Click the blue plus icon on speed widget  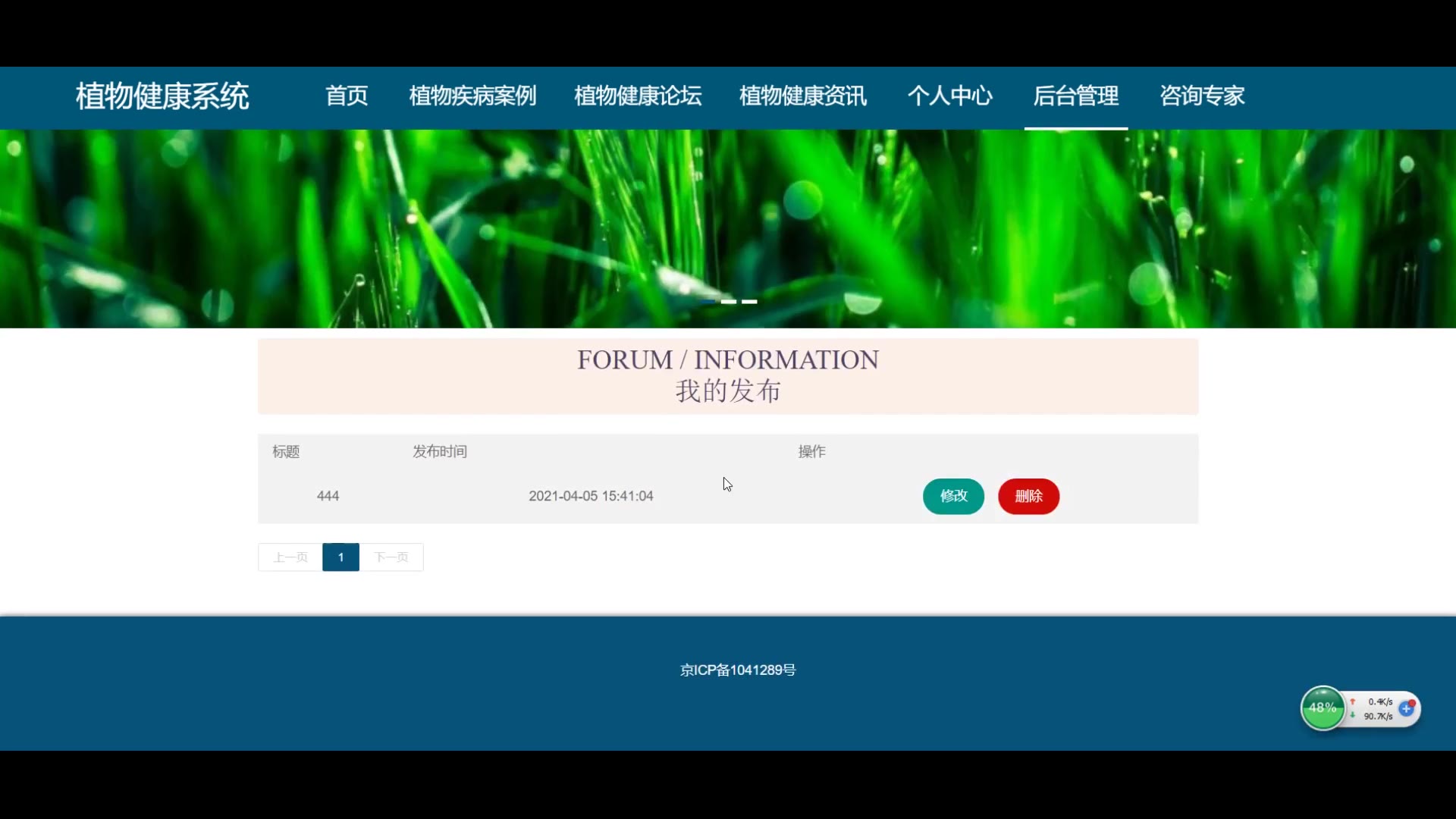[1407, 709]
